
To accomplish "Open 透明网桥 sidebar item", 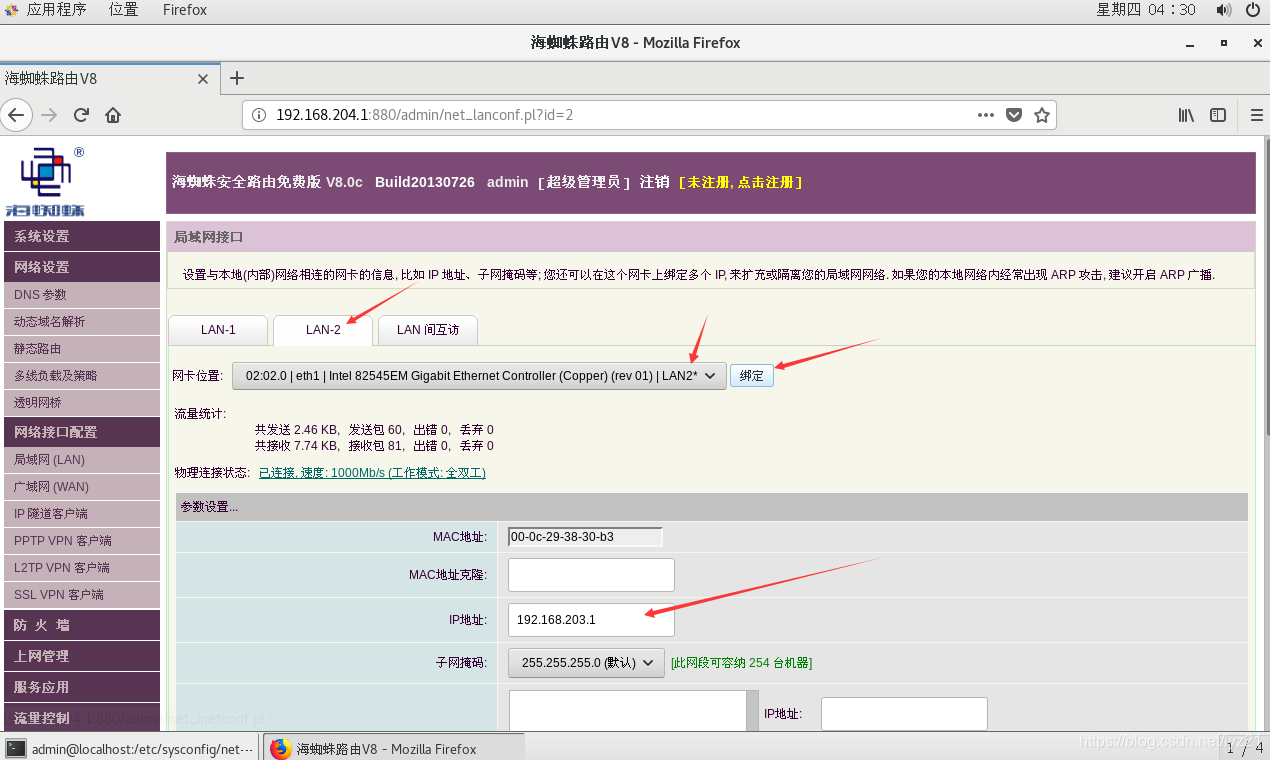I will 82,403.
